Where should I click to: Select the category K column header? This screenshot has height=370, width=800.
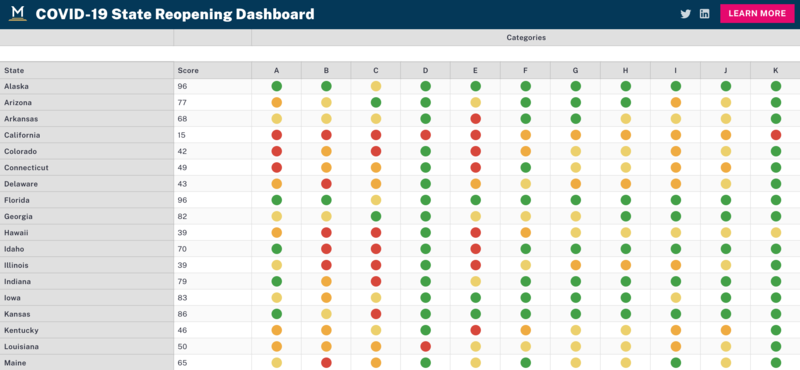(776, 70)
